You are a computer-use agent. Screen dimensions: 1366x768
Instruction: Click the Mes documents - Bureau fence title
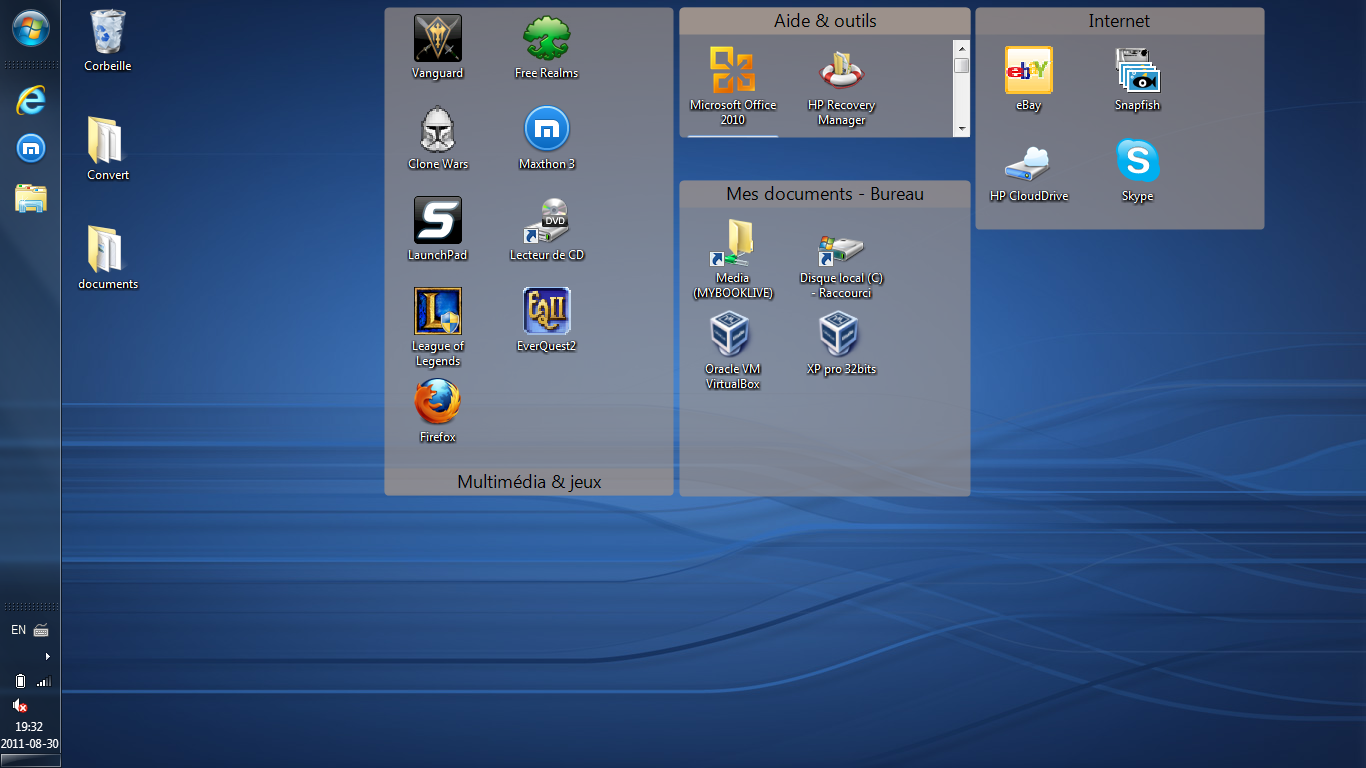pos(825,194)
